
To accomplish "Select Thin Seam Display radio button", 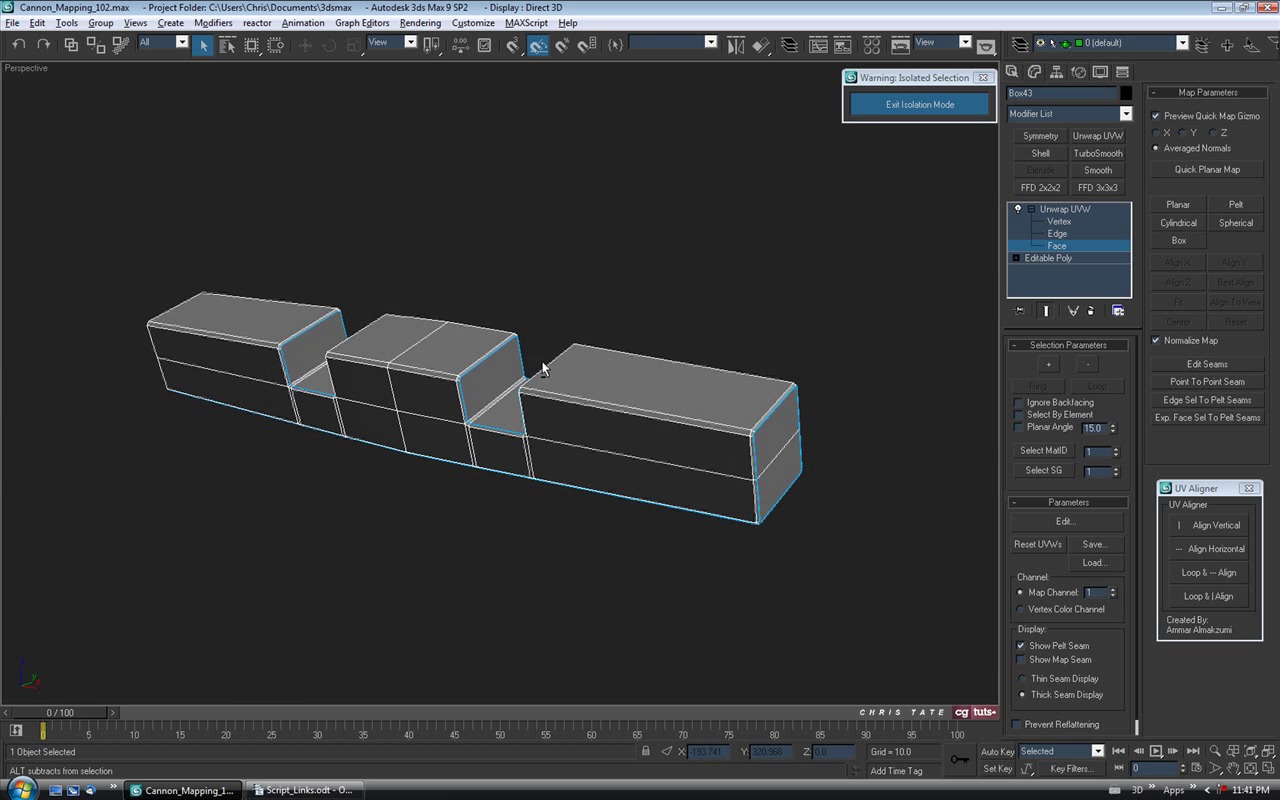I will (x=1022, y=679).
